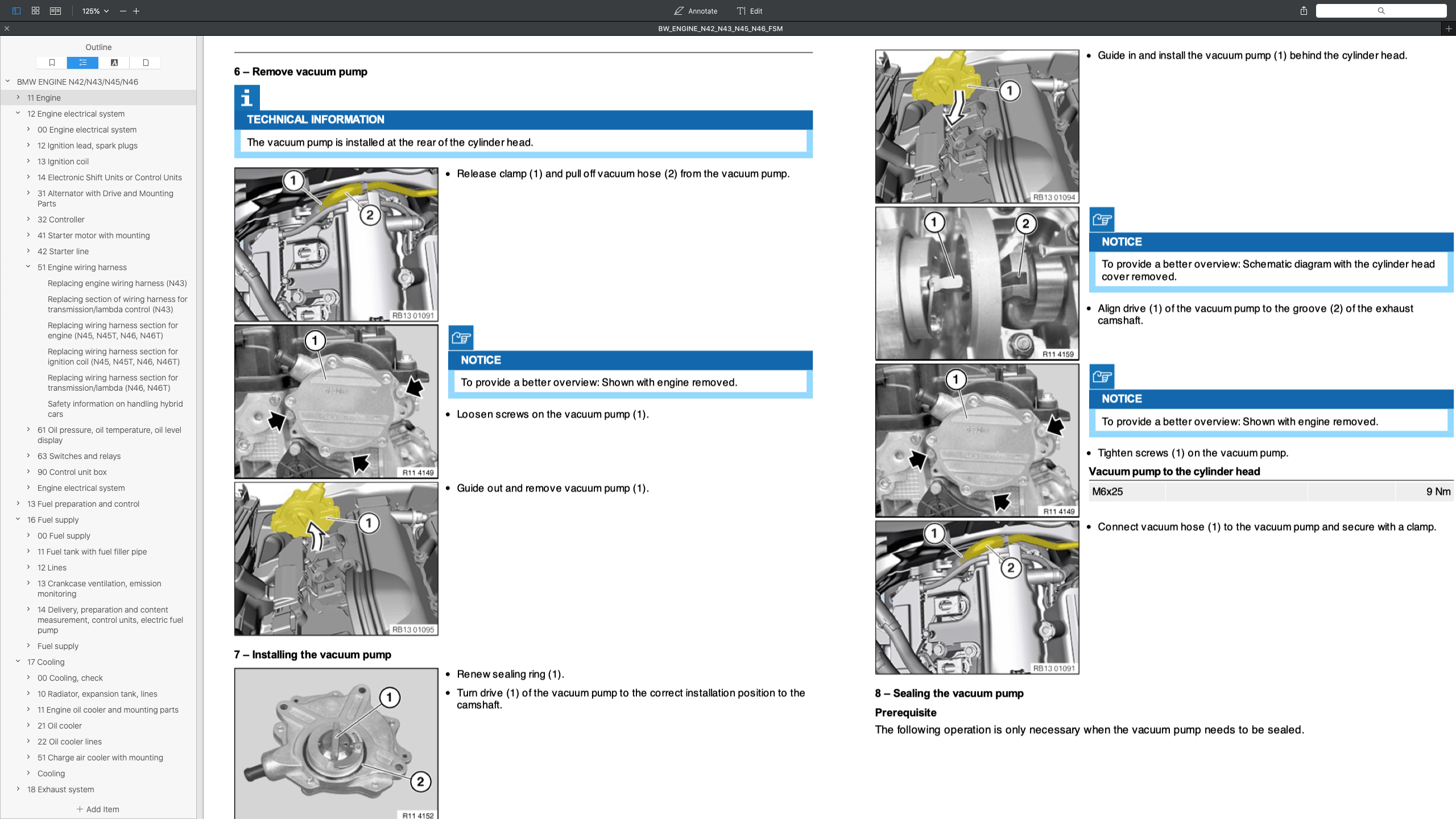The image size is (1456, 819).
Task: Open Safety information on handling hybrid cars
Action: pyautogui.click(x=115, y=409)
